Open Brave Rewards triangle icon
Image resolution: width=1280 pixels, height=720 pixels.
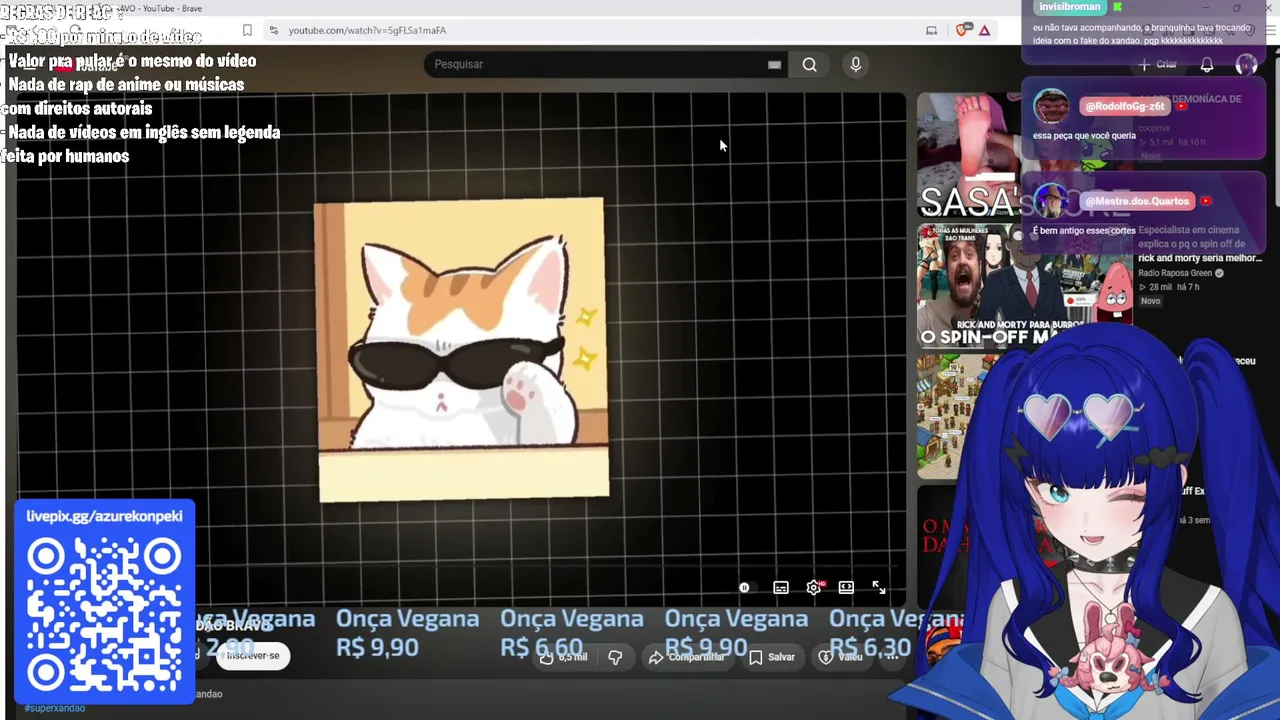(984, 30)
